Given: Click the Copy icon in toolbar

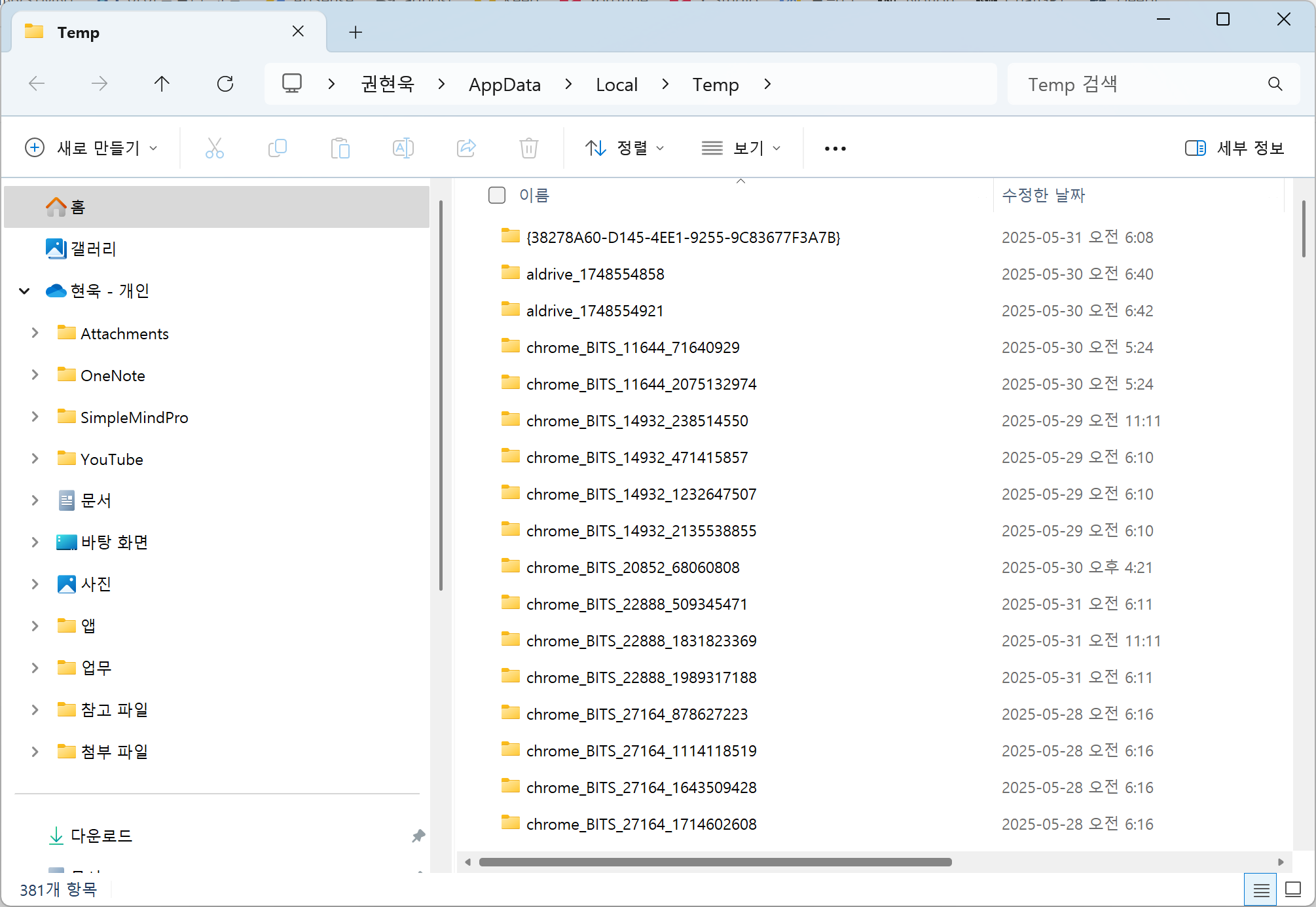Looking at the screenshot, I should tap(278, 148).
